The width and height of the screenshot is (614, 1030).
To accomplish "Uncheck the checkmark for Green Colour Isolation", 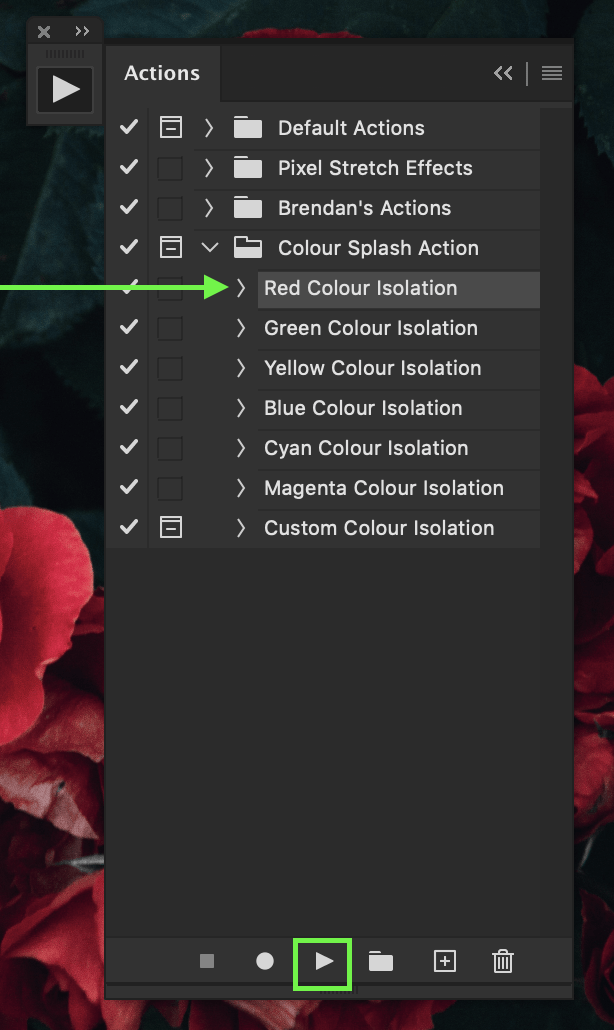I will 129,327.
